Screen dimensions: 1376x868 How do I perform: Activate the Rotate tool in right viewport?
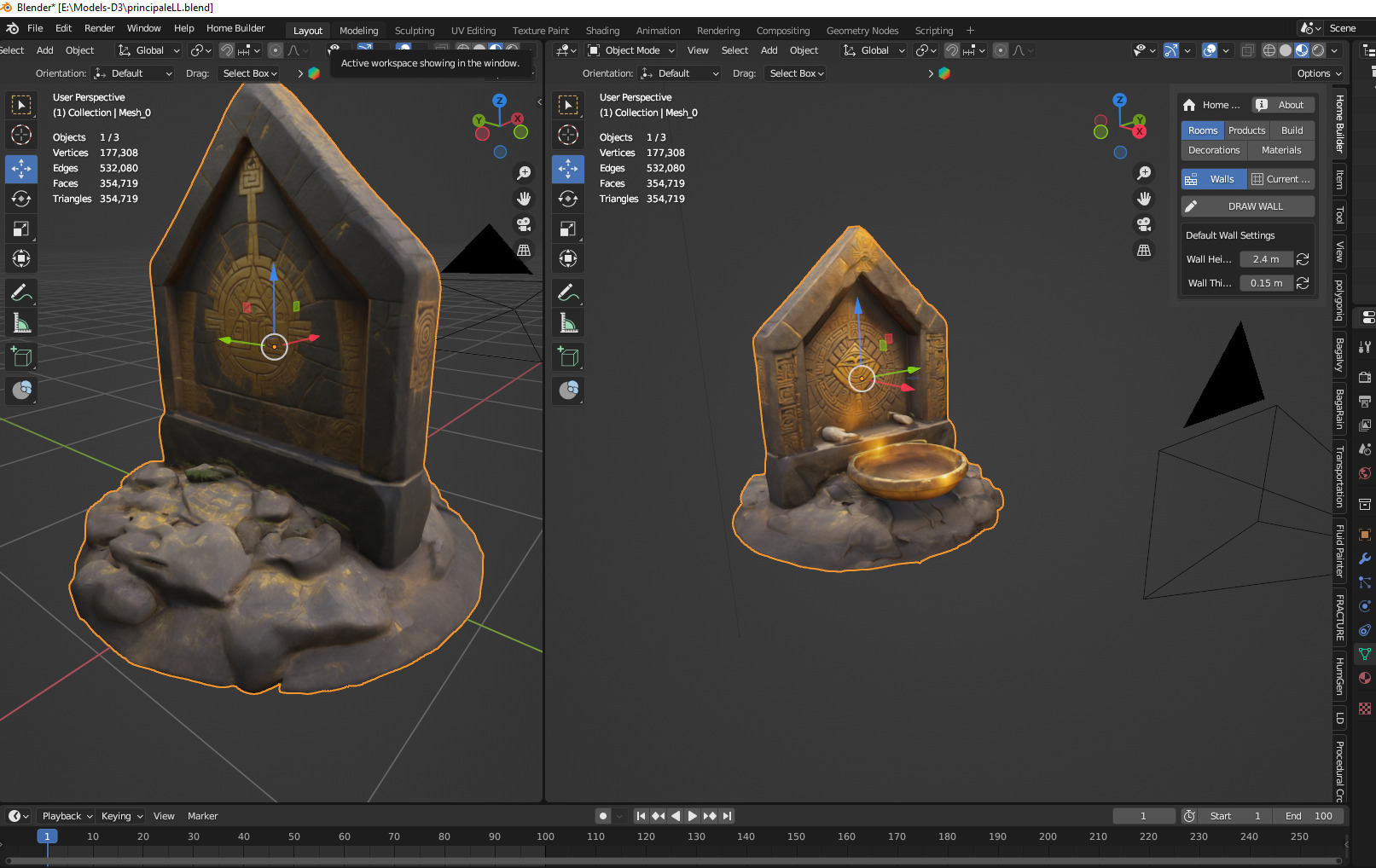[568, 199]
